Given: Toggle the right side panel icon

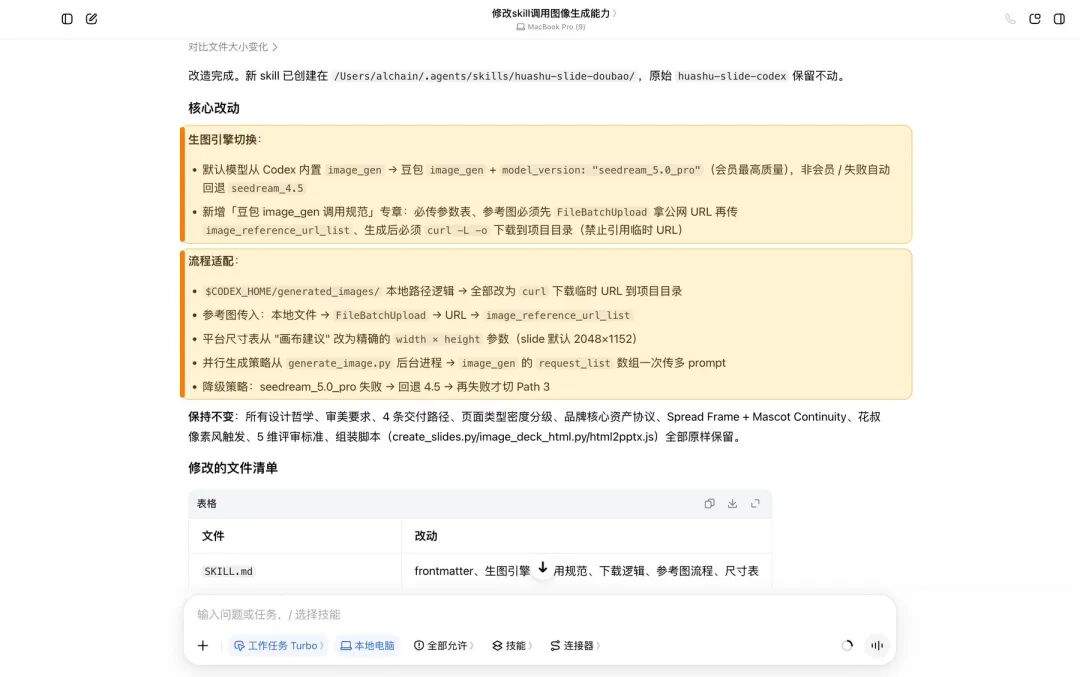Looking at the screenshot, I should [x=1059, y=19].
